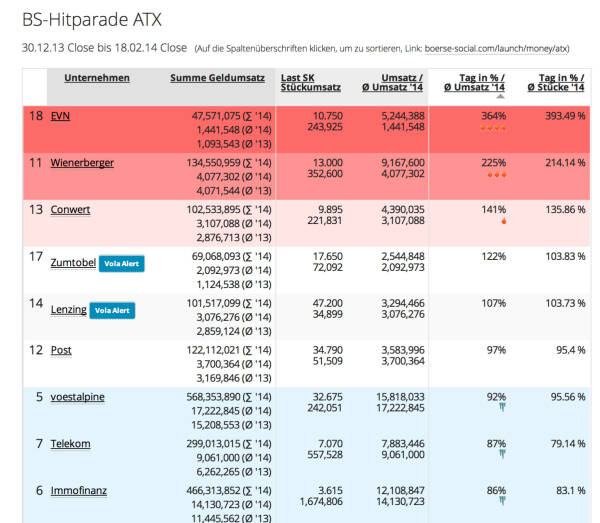
Task: Click the single flame icon in the Conwert row
Action: pos(494,222)
